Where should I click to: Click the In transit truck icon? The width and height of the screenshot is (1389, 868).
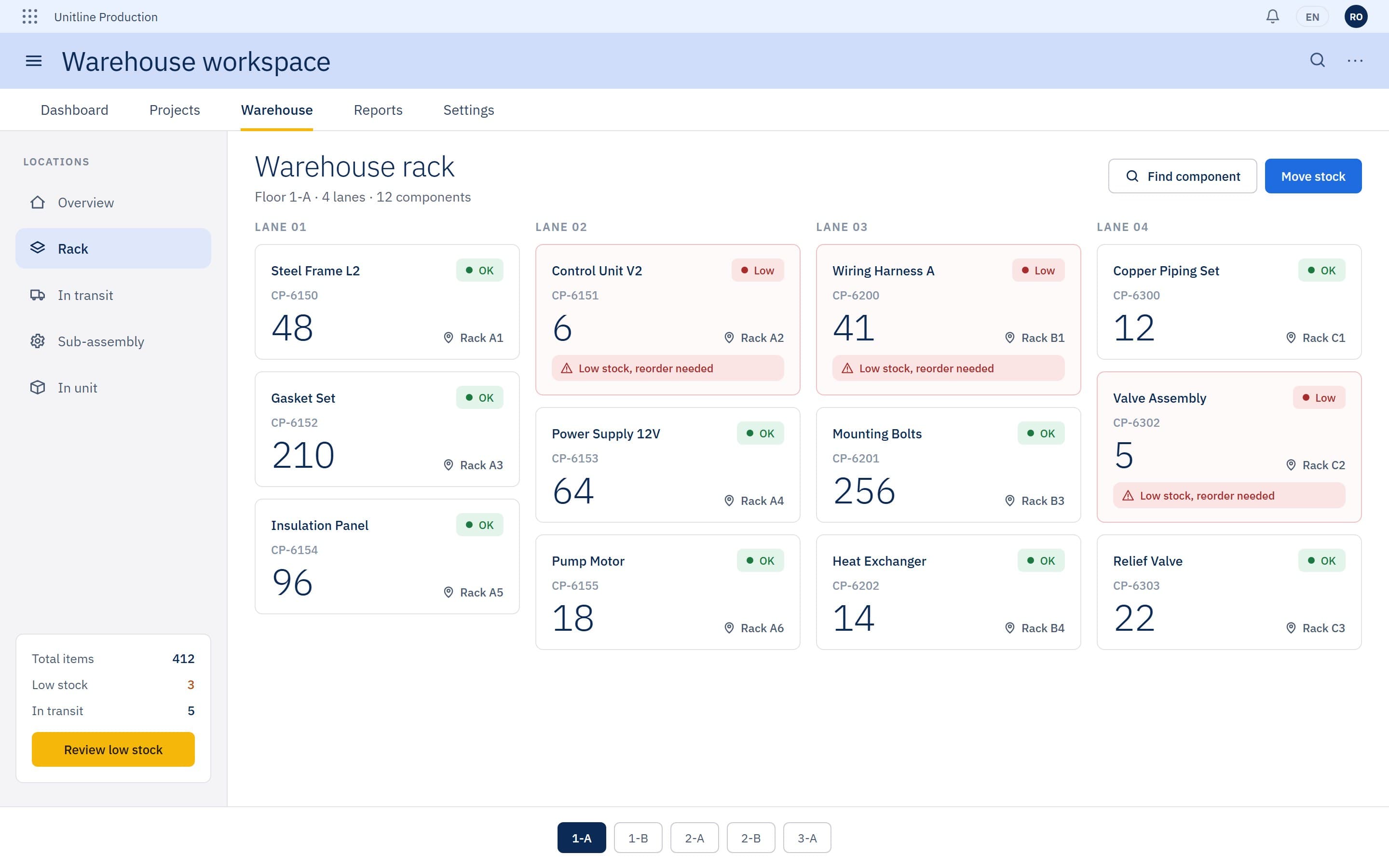(x=37, y=295)
